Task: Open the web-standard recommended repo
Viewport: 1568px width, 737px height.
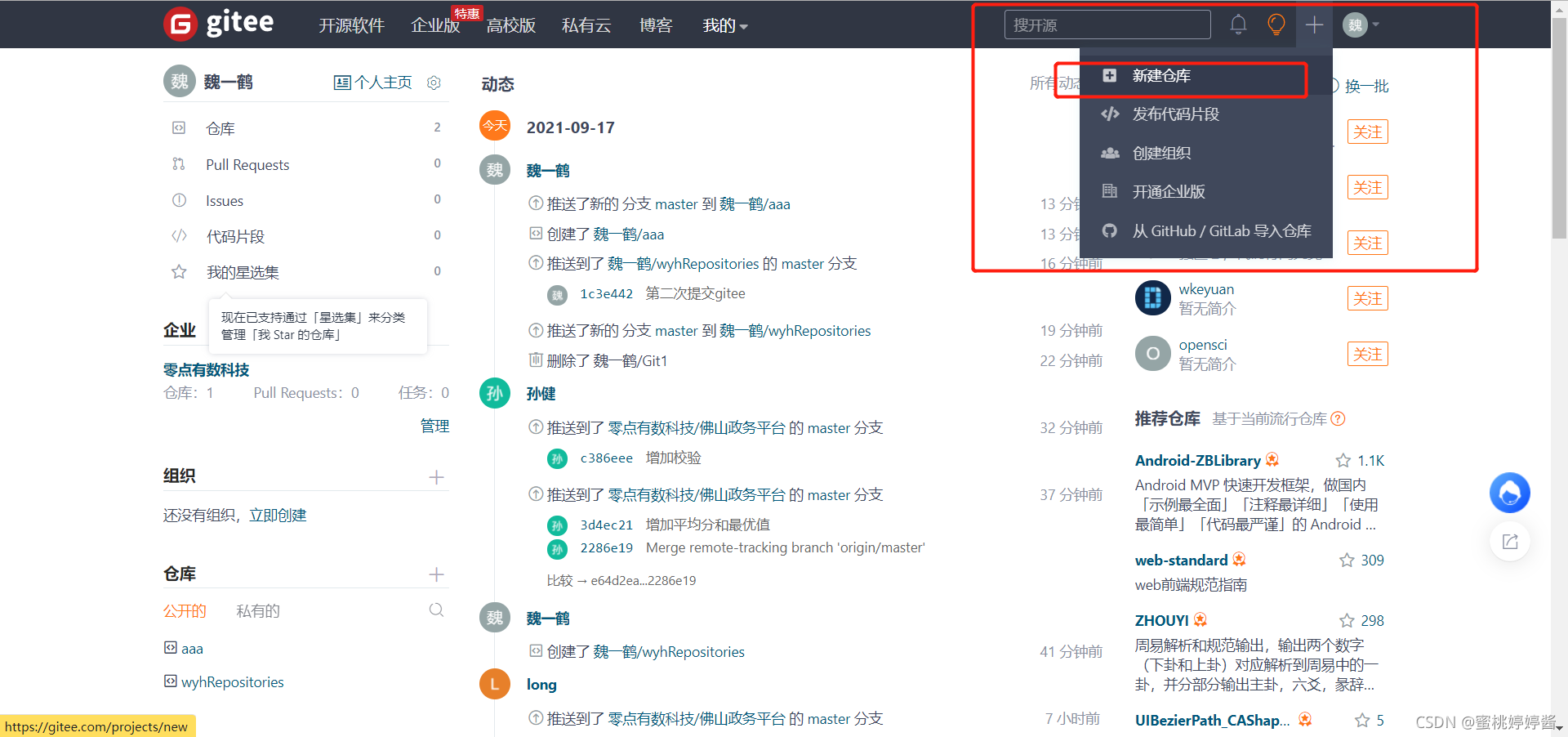Action: 1181,560
